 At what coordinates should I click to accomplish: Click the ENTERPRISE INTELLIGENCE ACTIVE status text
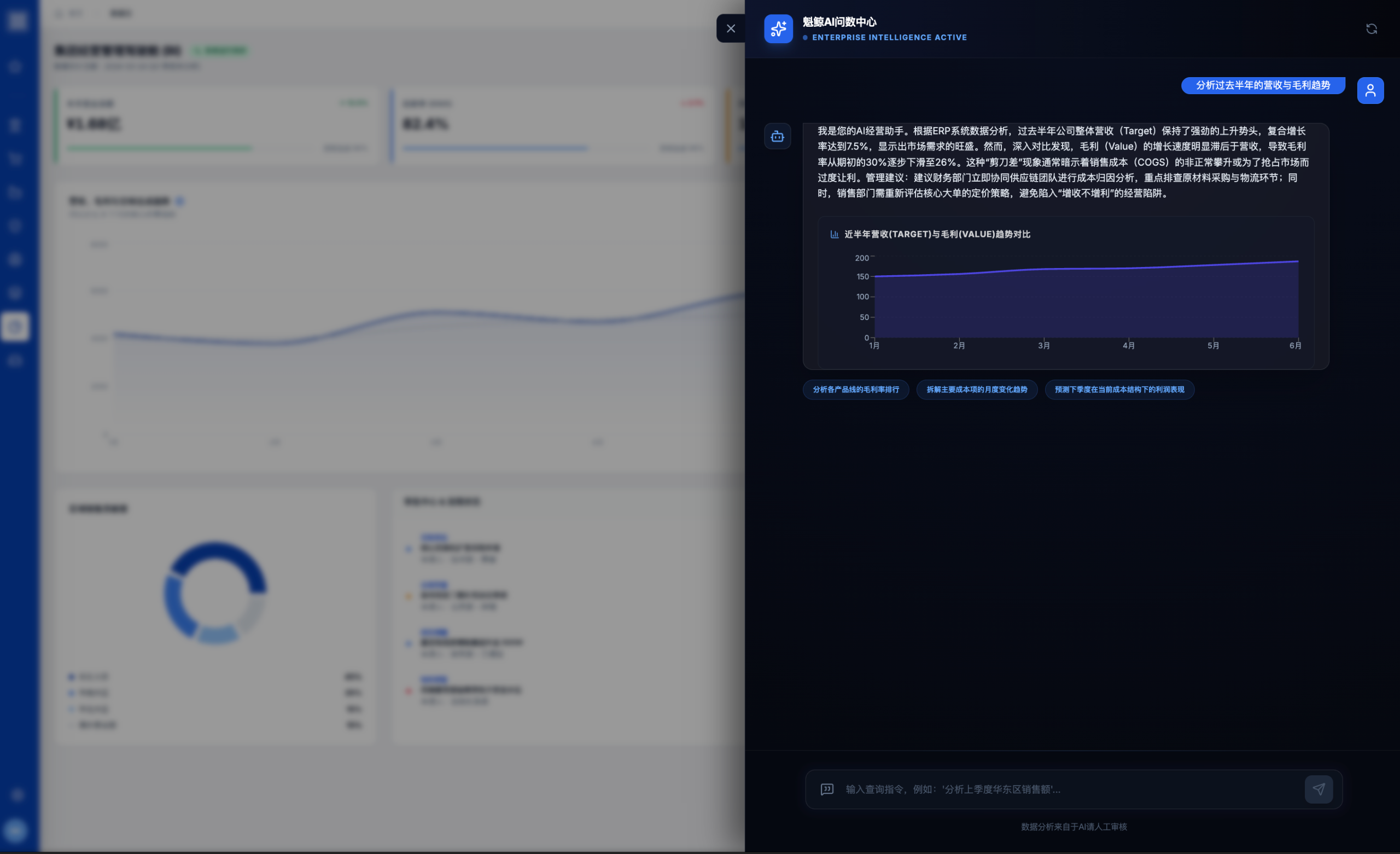pyautogui.click(x=889, y=38)
